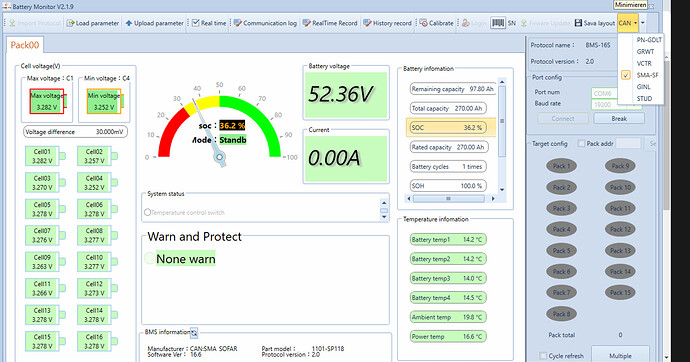Click the Calibrate tool icon
Screen dimensions: 690x362
point(423,23)
